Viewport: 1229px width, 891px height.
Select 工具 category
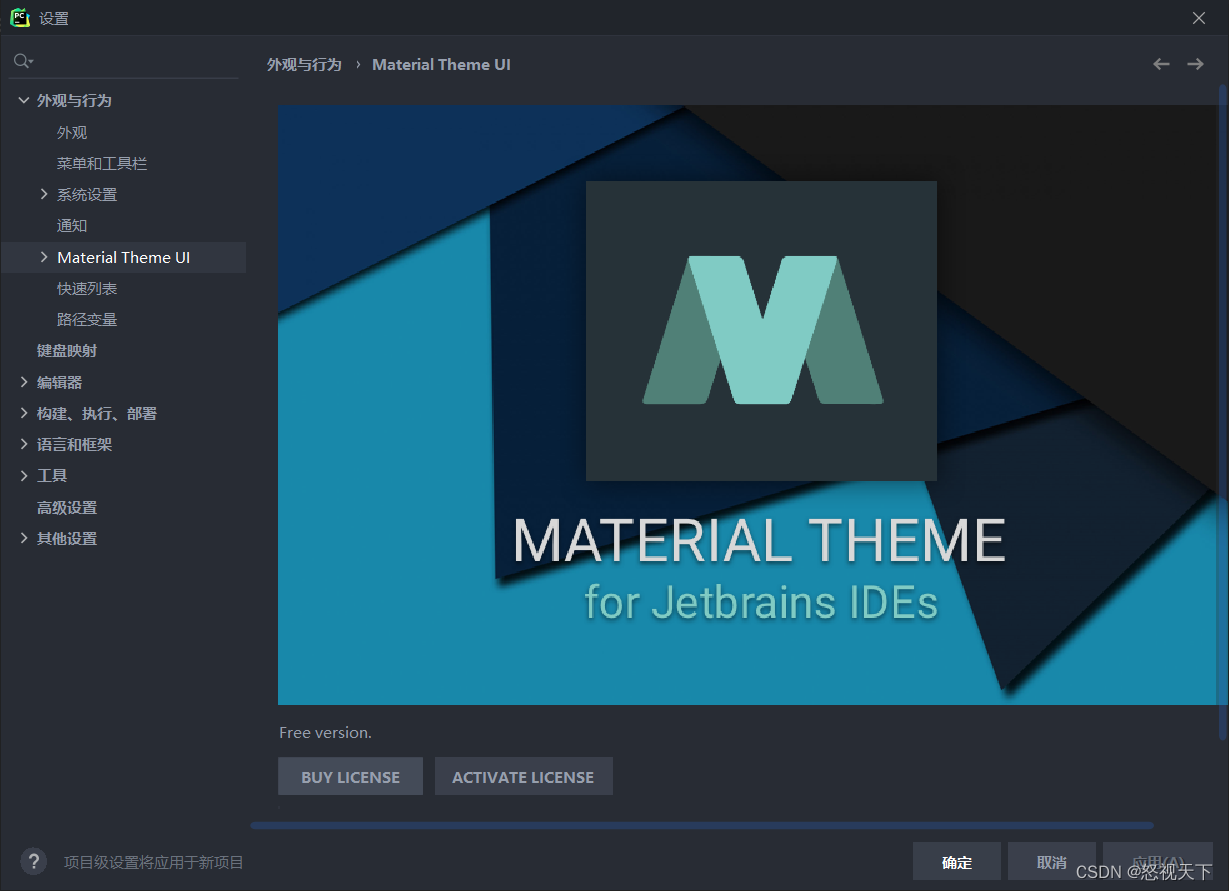tap(52, 475)
